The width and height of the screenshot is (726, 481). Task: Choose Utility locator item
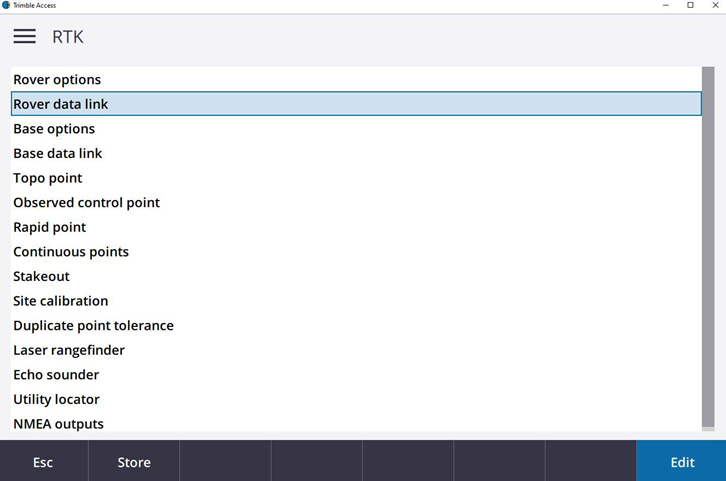tap(56, 399)
